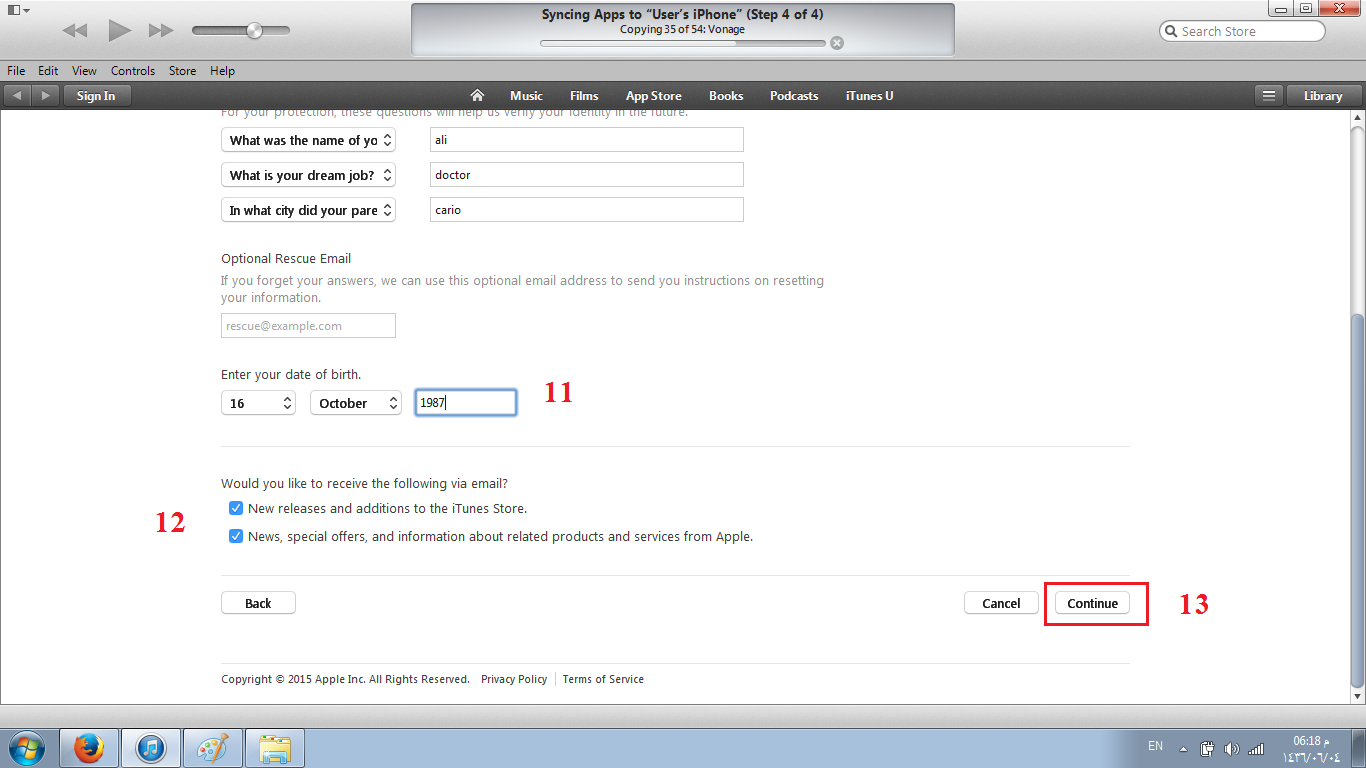Click the power plug tray icon
1366x768 pixels.
pyautogui.click(x=1208, y=748)
